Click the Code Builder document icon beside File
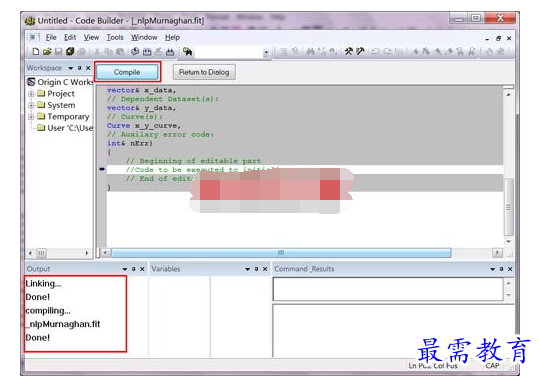Image resolution: width=539 pixels, height=382 pixels. point(34,37)
